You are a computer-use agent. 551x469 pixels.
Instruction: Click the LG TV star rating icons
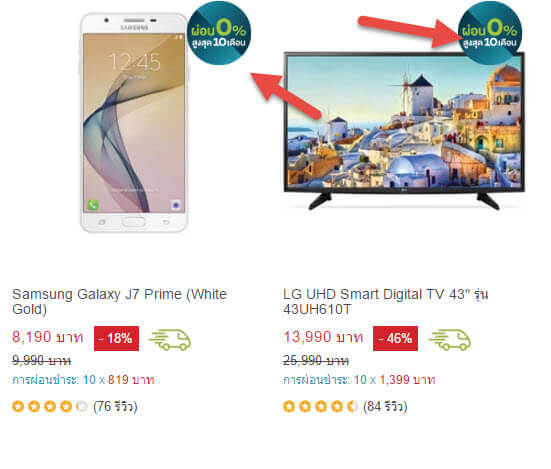(x=321, y=406)
